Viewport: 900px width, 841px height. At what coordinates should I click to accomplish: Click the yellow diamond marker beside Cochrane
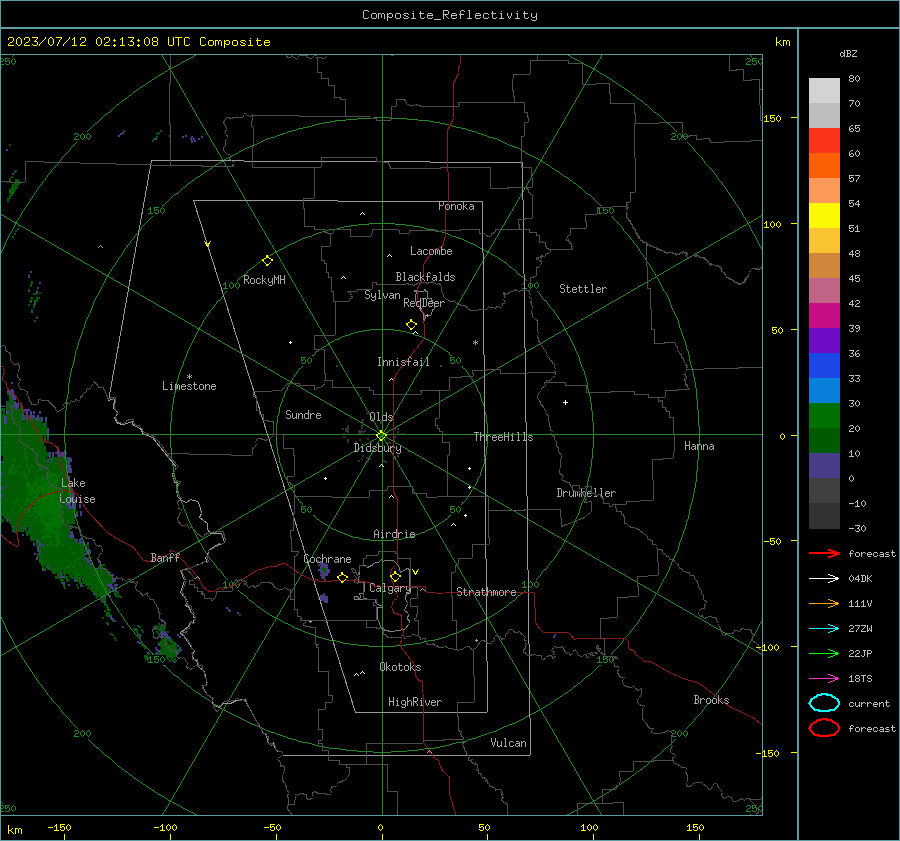click(343, 578)
